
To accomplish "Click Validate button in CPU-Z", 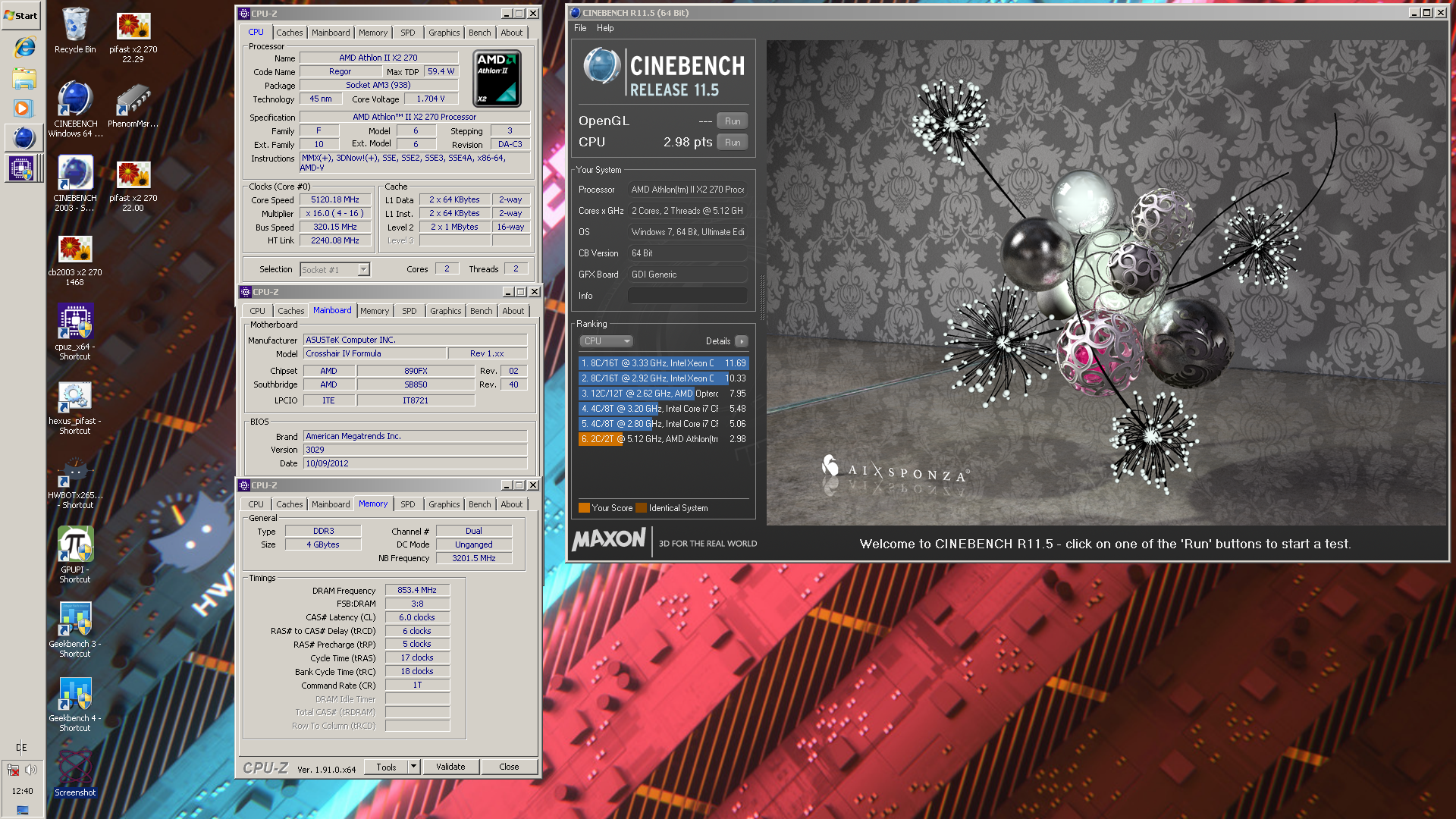I will 450,767.
